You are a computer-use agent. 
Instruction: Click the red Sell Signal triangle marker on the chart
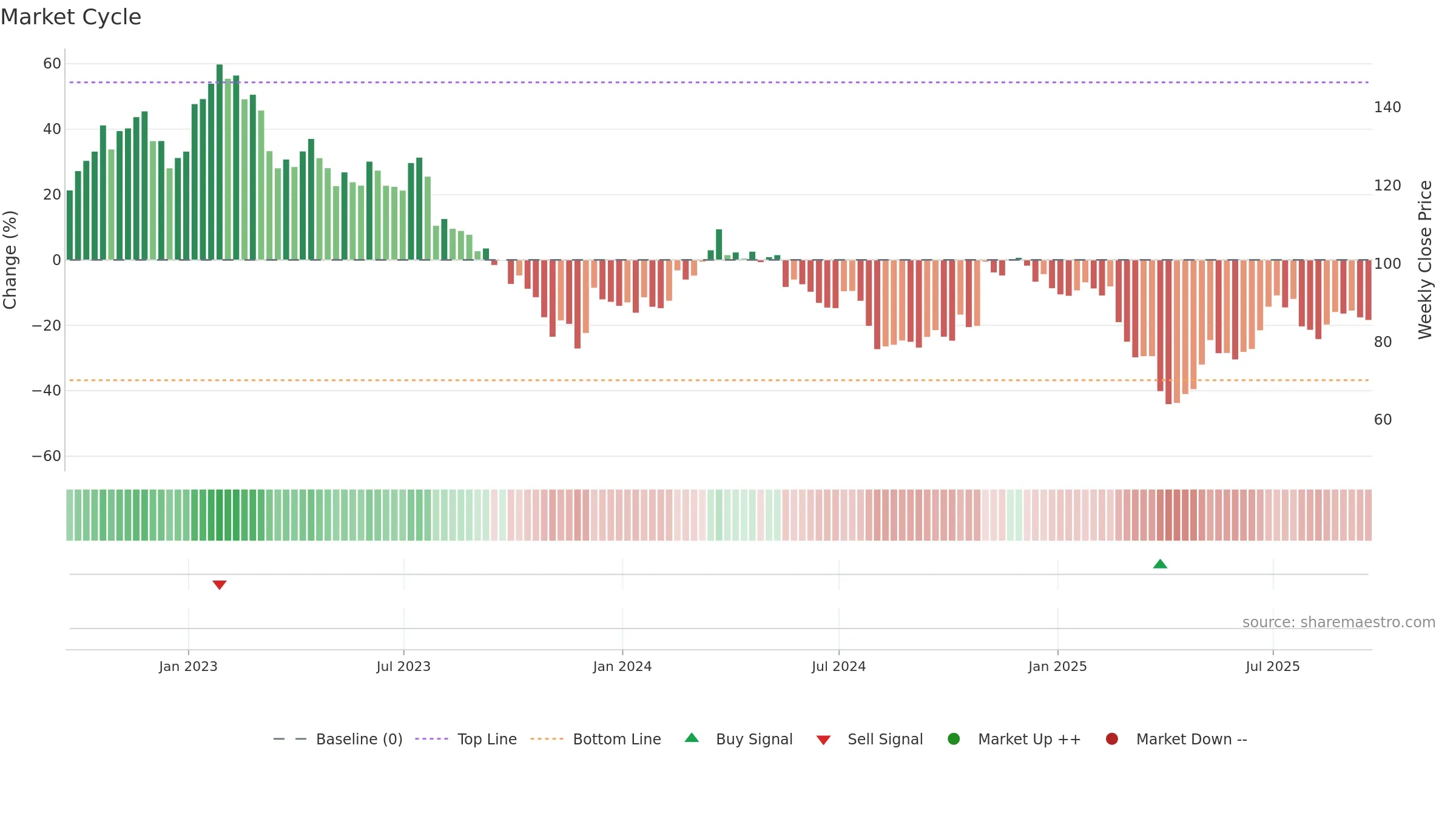coord(220,585)
